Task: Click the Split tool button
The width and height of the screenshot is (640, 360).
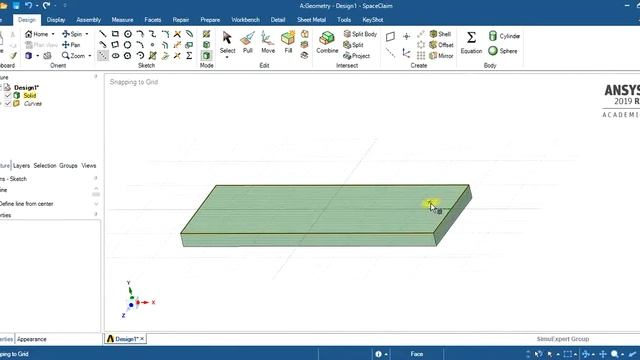Action: (353, 45)
